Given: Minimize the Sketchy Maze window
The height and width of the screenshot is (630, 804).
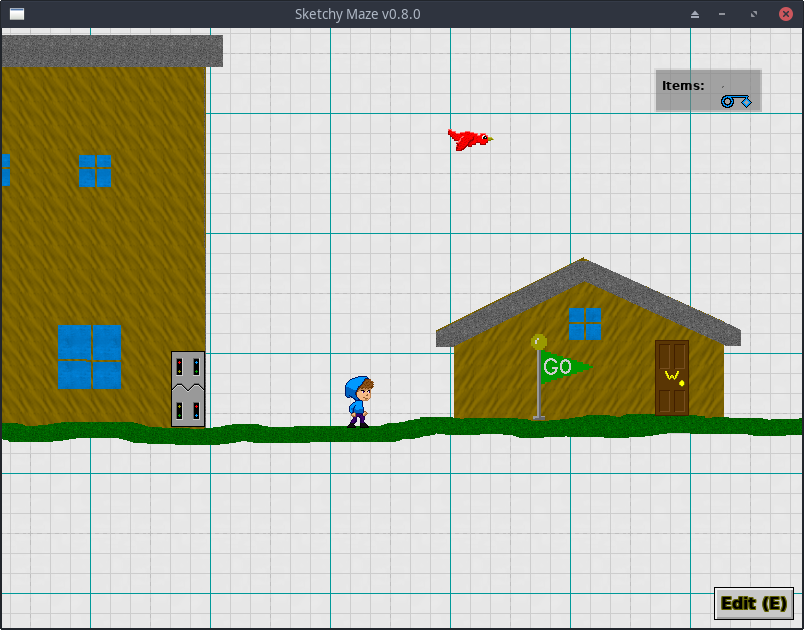Looking at the screenshot, I should click(x=722, y=14).
